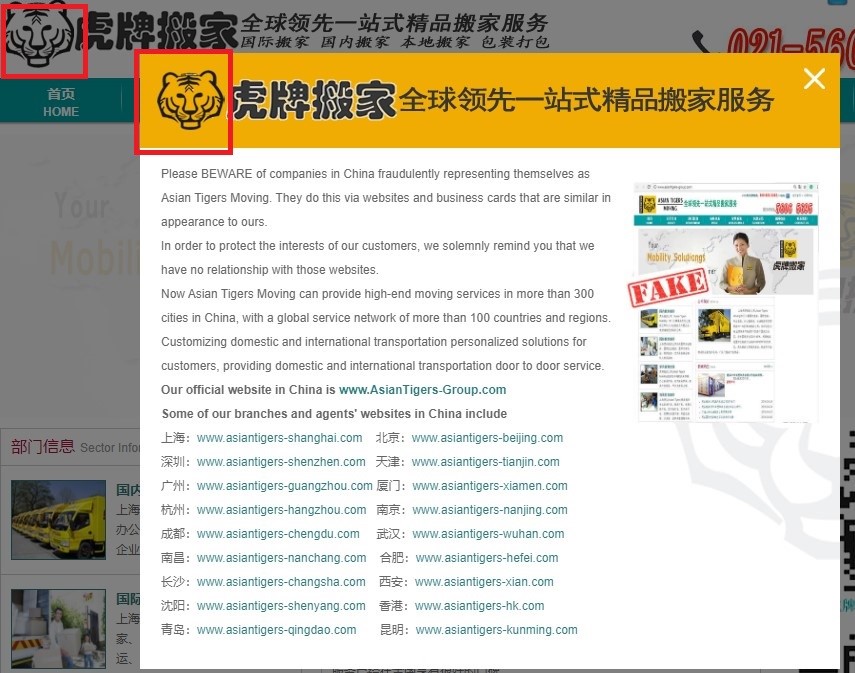
Task: Click the 国际搬家 text in background header
Action: coord(274,42)
